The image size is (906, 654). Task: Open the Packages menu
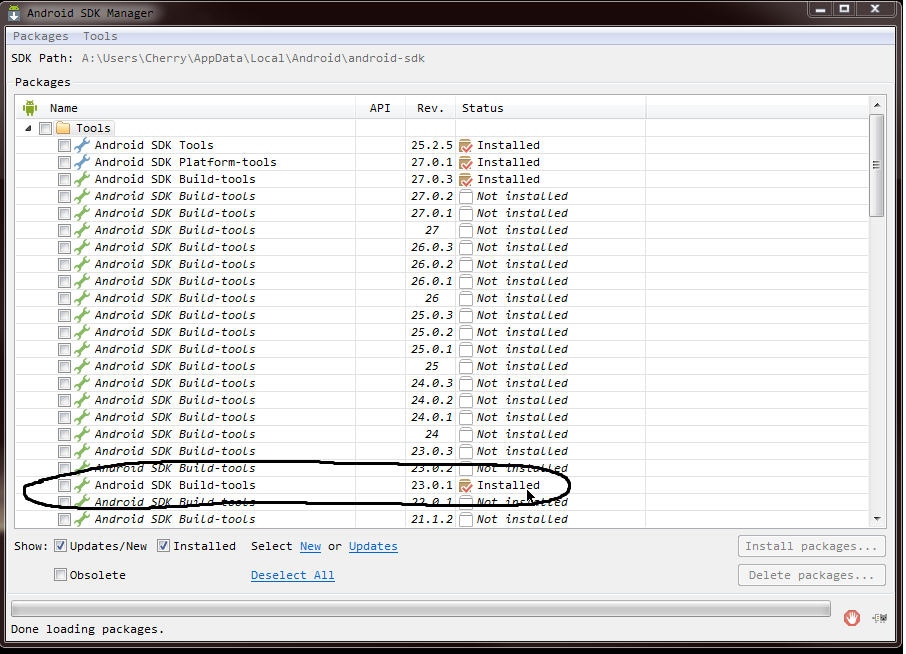click(x=40, y=36)
